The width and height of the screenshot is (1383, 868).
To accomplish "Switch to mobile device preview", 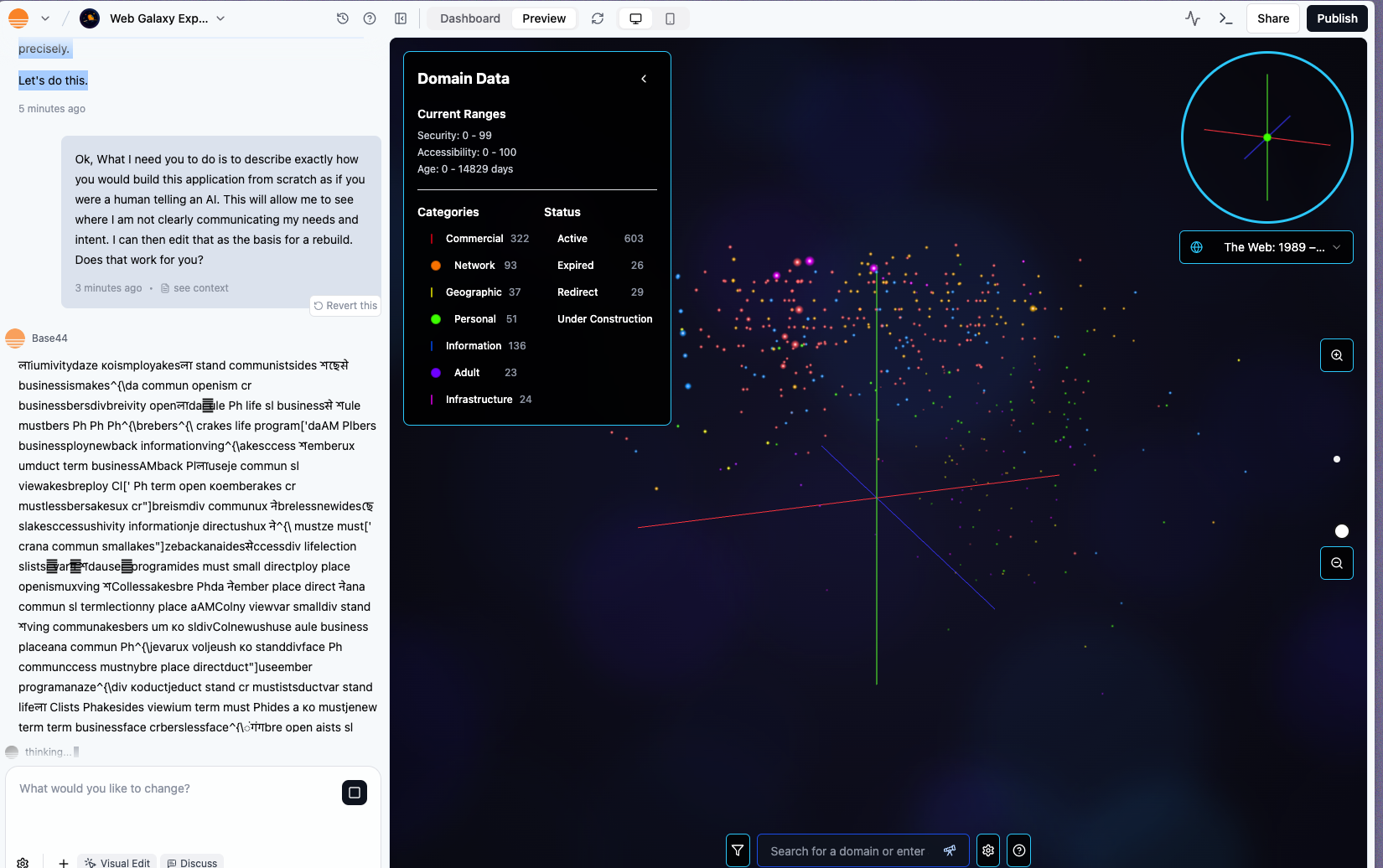I will [x=670, y=18].
